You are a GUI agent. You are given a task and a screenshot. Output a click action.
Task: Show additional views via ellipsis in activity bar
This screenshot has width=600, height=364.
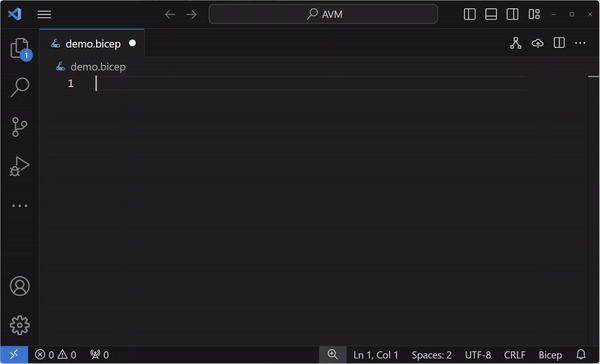pyautogui.click(x=20, y=206)
